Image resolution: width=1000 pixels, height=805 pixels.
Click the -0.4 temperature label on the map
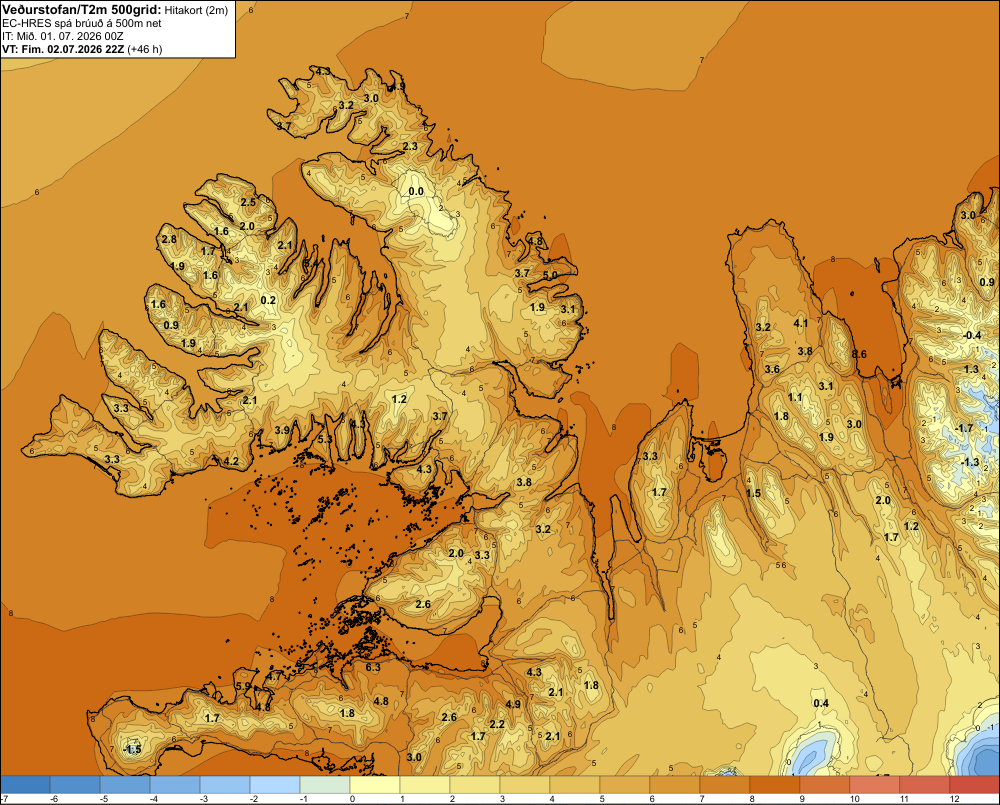click(972, 336)
